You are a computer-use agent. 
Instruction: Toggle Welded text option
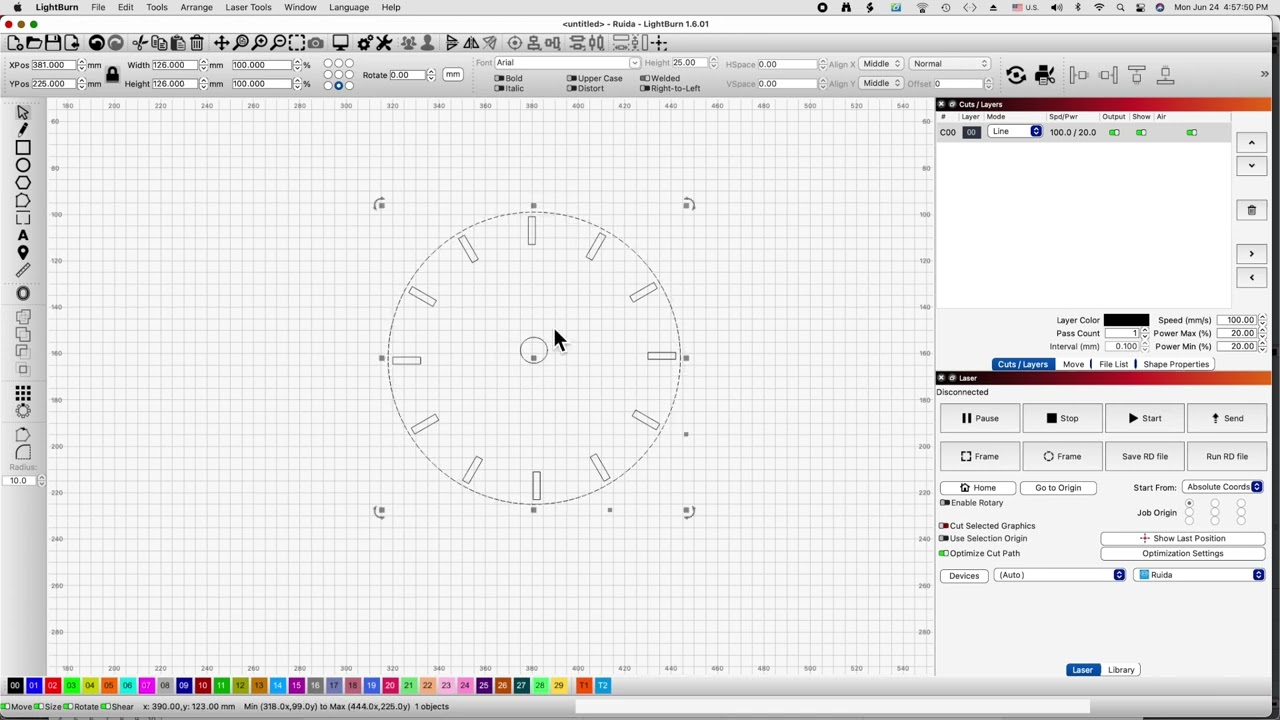pos(644,78)
